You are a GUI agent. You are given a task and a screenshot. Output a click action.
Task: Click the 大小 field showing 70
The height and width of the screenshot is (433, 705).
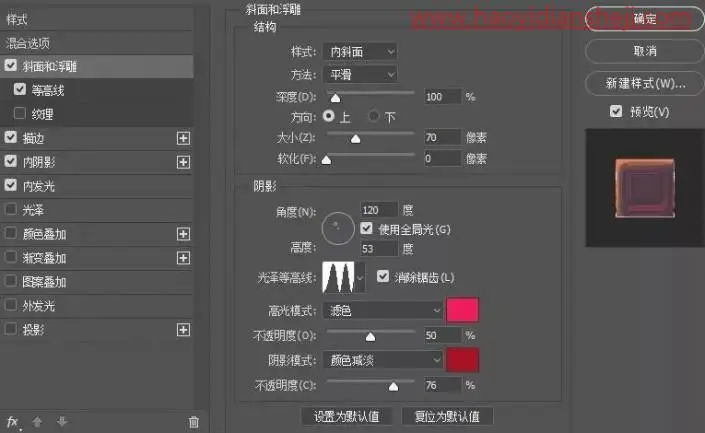(x=443, y=137)
